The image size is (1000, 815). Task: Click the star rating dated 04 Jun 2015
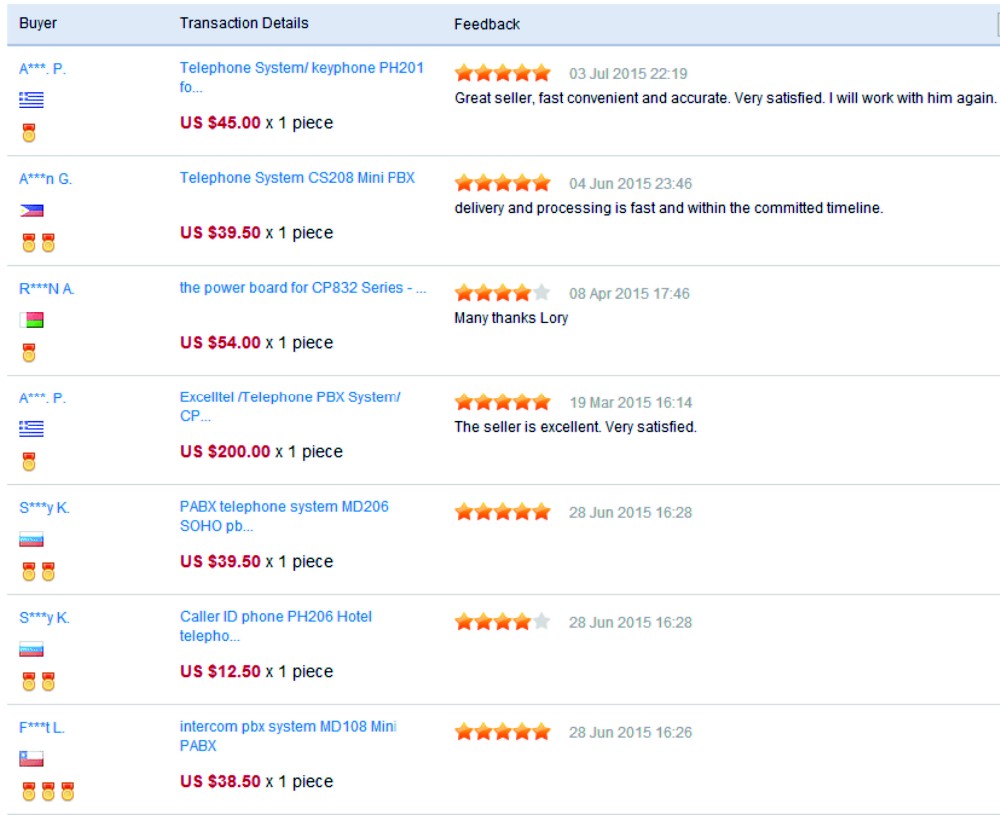pyautogui.click(x=503, y=184)
